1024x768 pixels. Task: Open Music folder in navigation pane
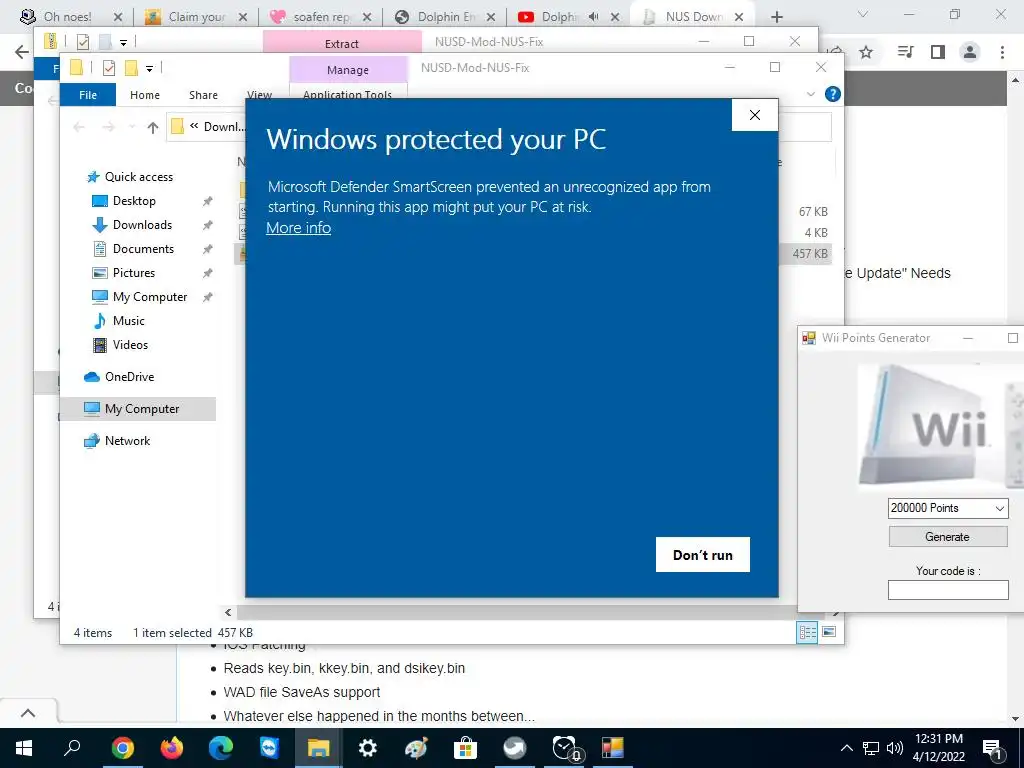(x=128, y=321)
